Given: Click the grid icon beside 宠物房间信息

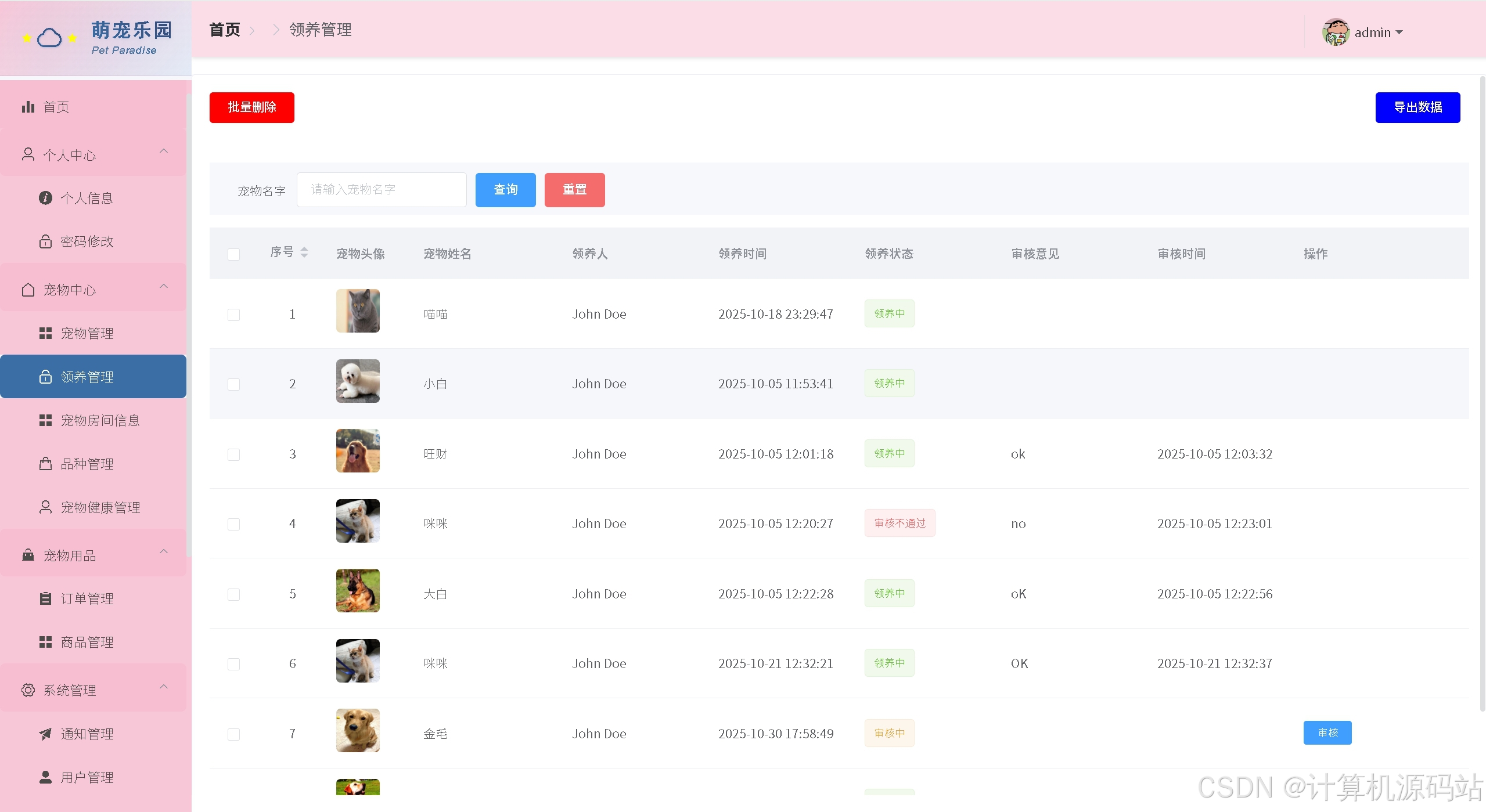Looking at the screenshot, I should tap(45, 420).
